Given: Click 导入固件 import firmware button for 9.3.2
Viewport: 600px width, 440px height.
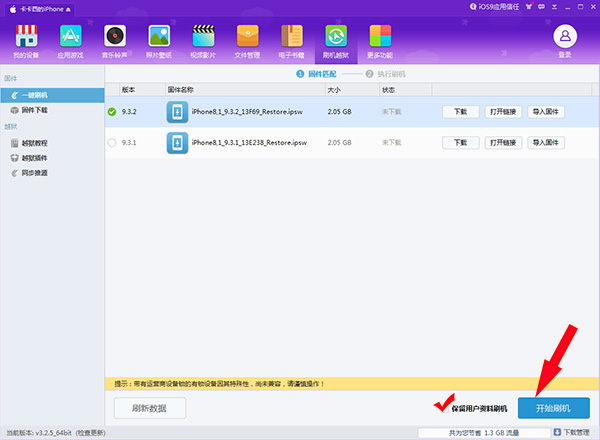Looking at the screenshot, I should (546, 112).
